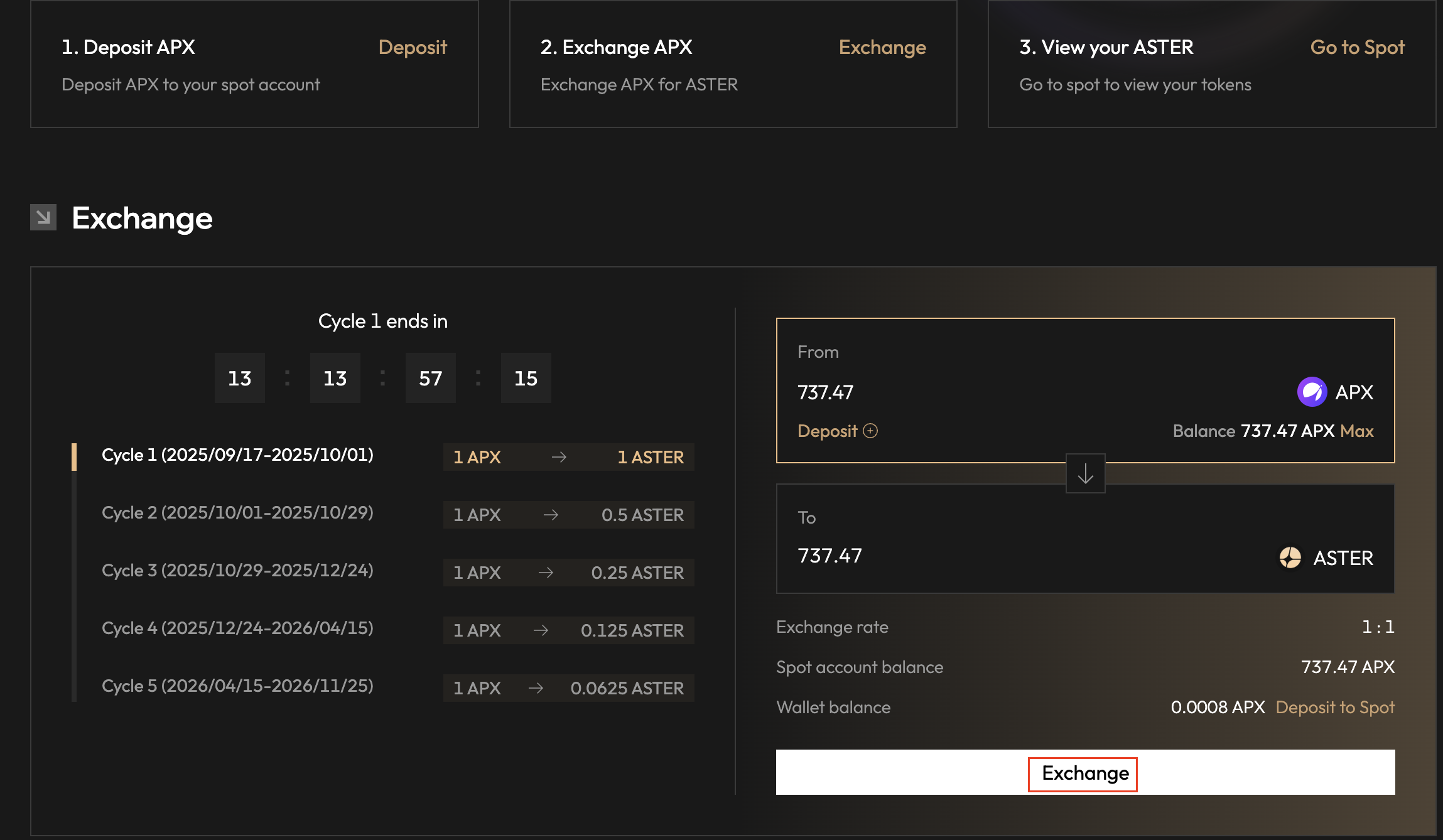1443x840 pixels.
Task: Click the Deposit label under From amount
Action: pyautogui.click(x=827, y=431)
